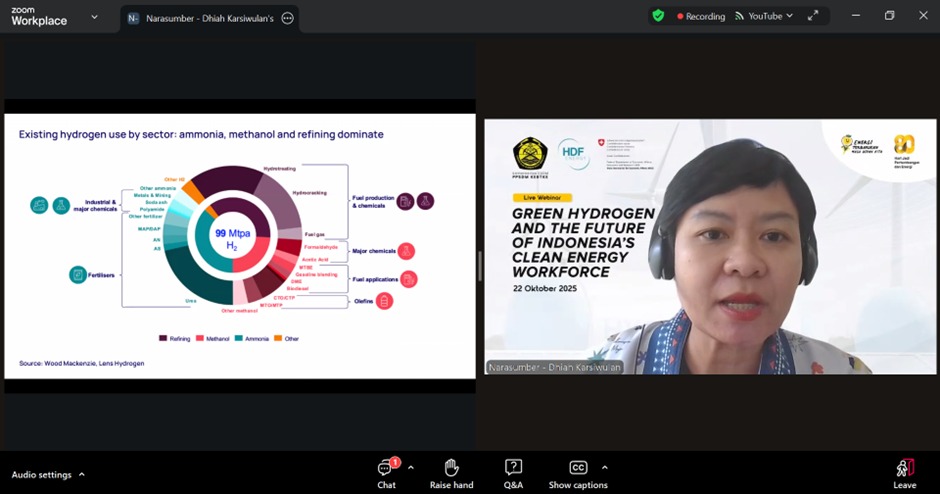Expand the Zoom Workplace dropdown chevron
Viewport: 940px width, 494px height.
[x=94, y=17]
